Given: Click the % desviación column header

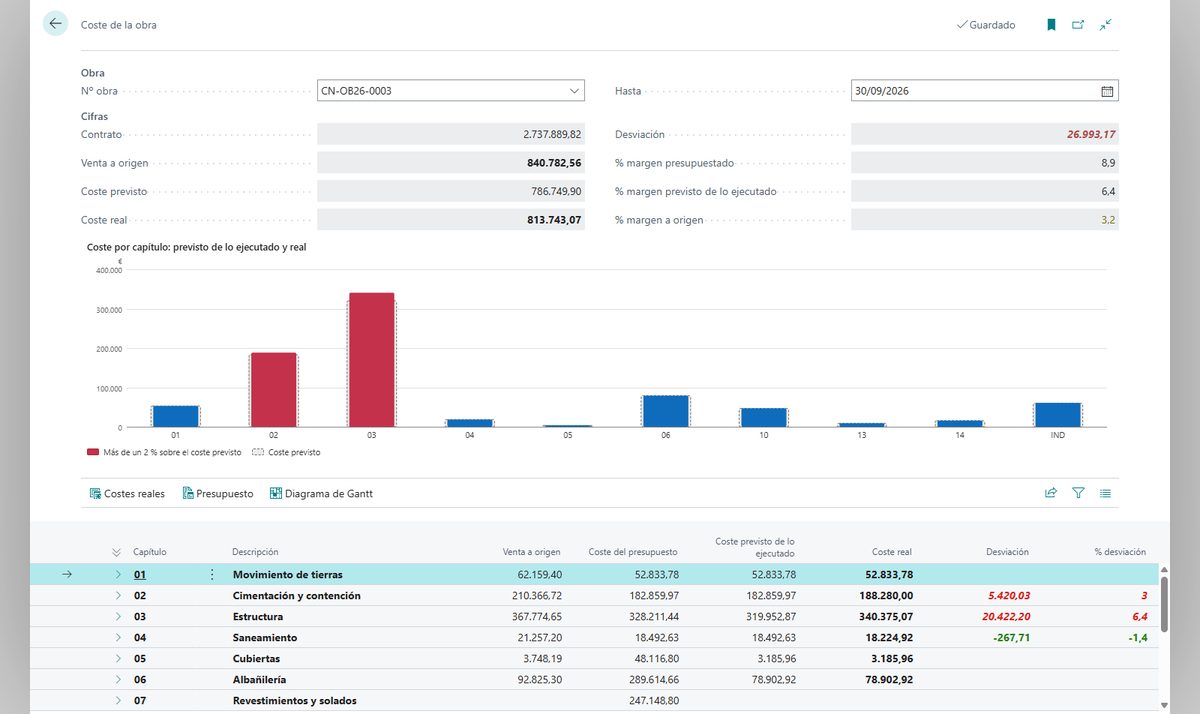Looking at the screenshot, I should pyautogui.click(x=1120, y=552).
